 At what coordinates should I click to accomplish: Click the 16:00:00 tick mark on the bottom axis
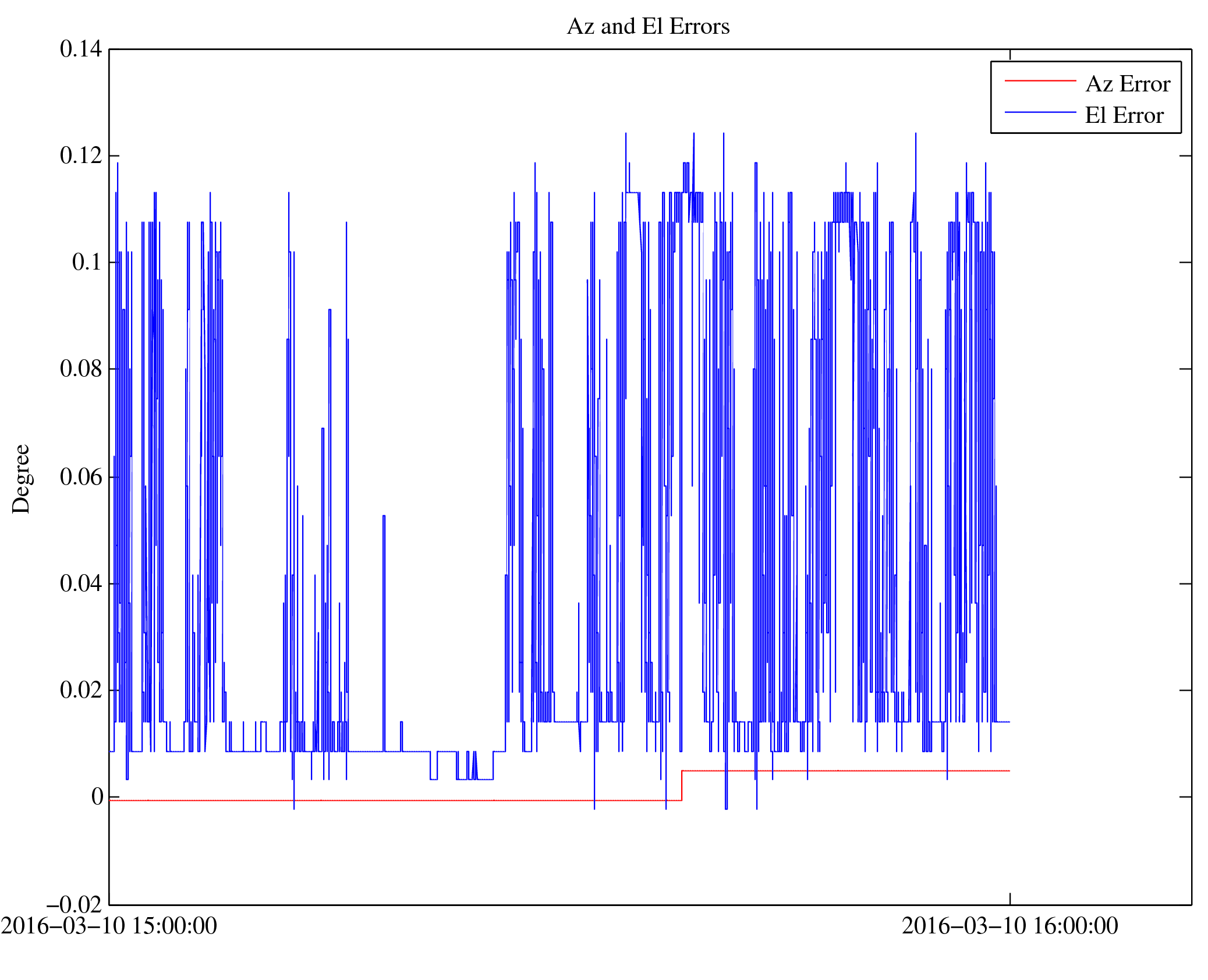(x=1009, y=898)
